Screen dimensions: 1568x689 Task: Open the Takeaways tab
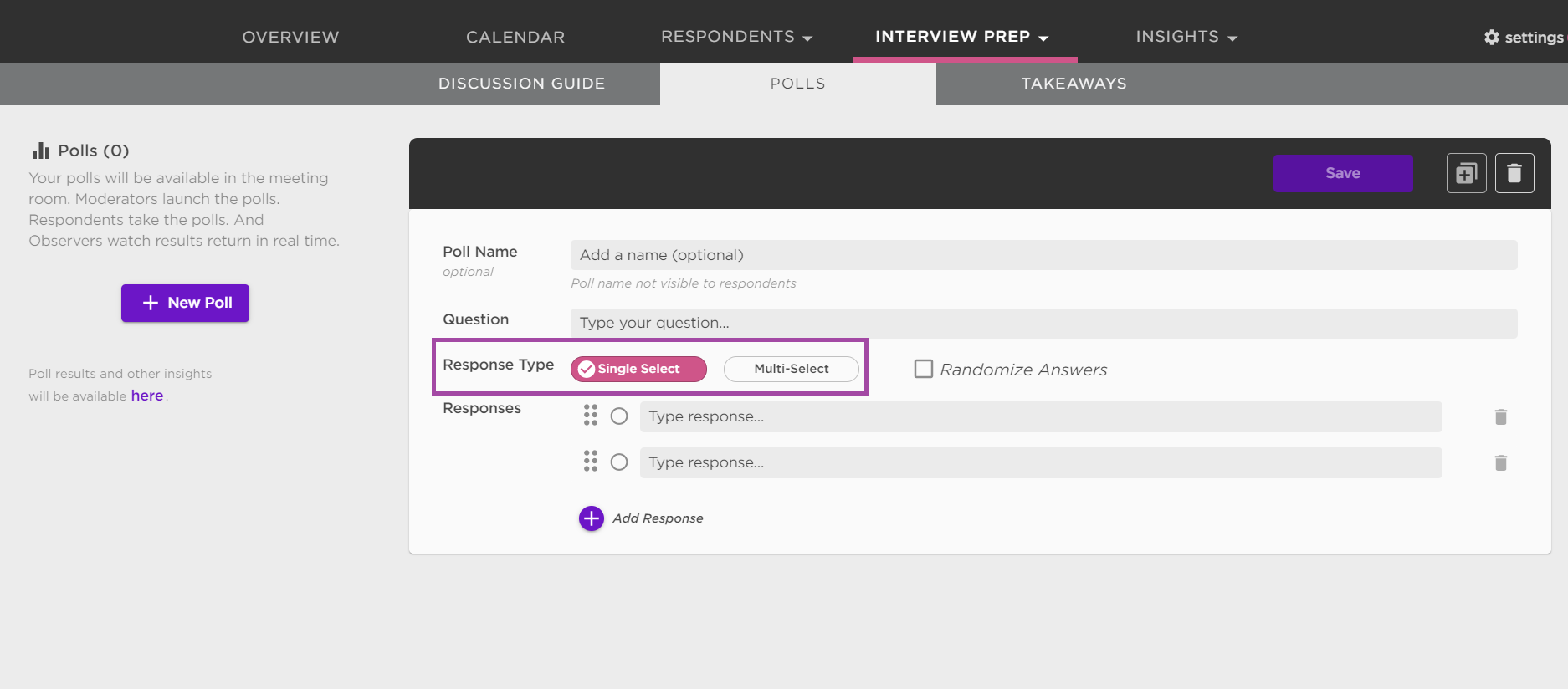click(x=1074, y=84)
